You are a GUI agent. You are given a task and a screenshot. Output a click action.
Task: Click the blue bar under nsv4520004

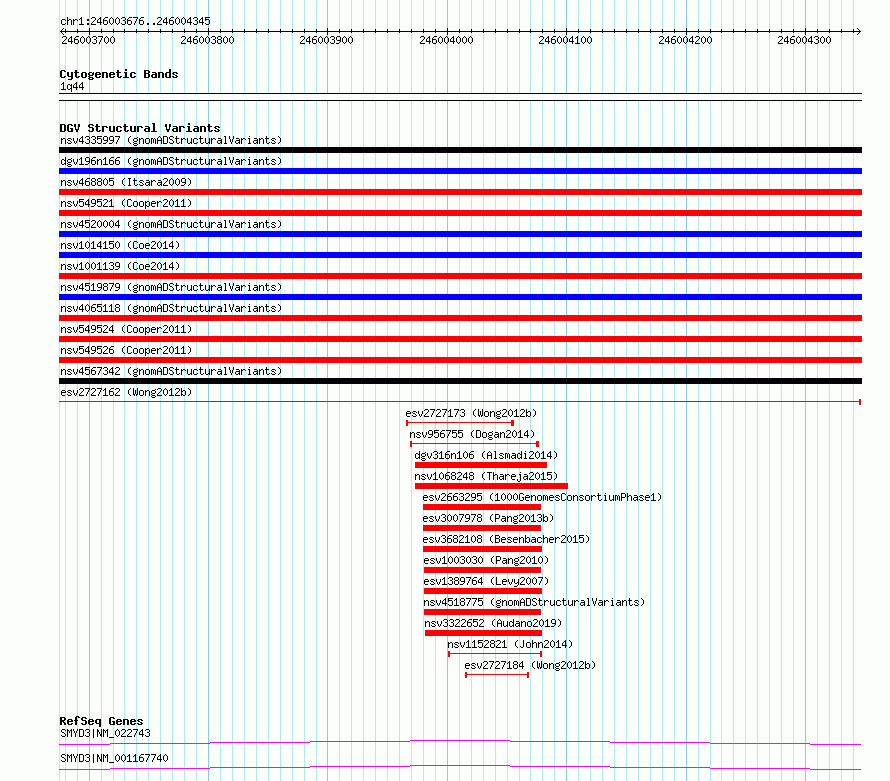click(x=460, y=234)
